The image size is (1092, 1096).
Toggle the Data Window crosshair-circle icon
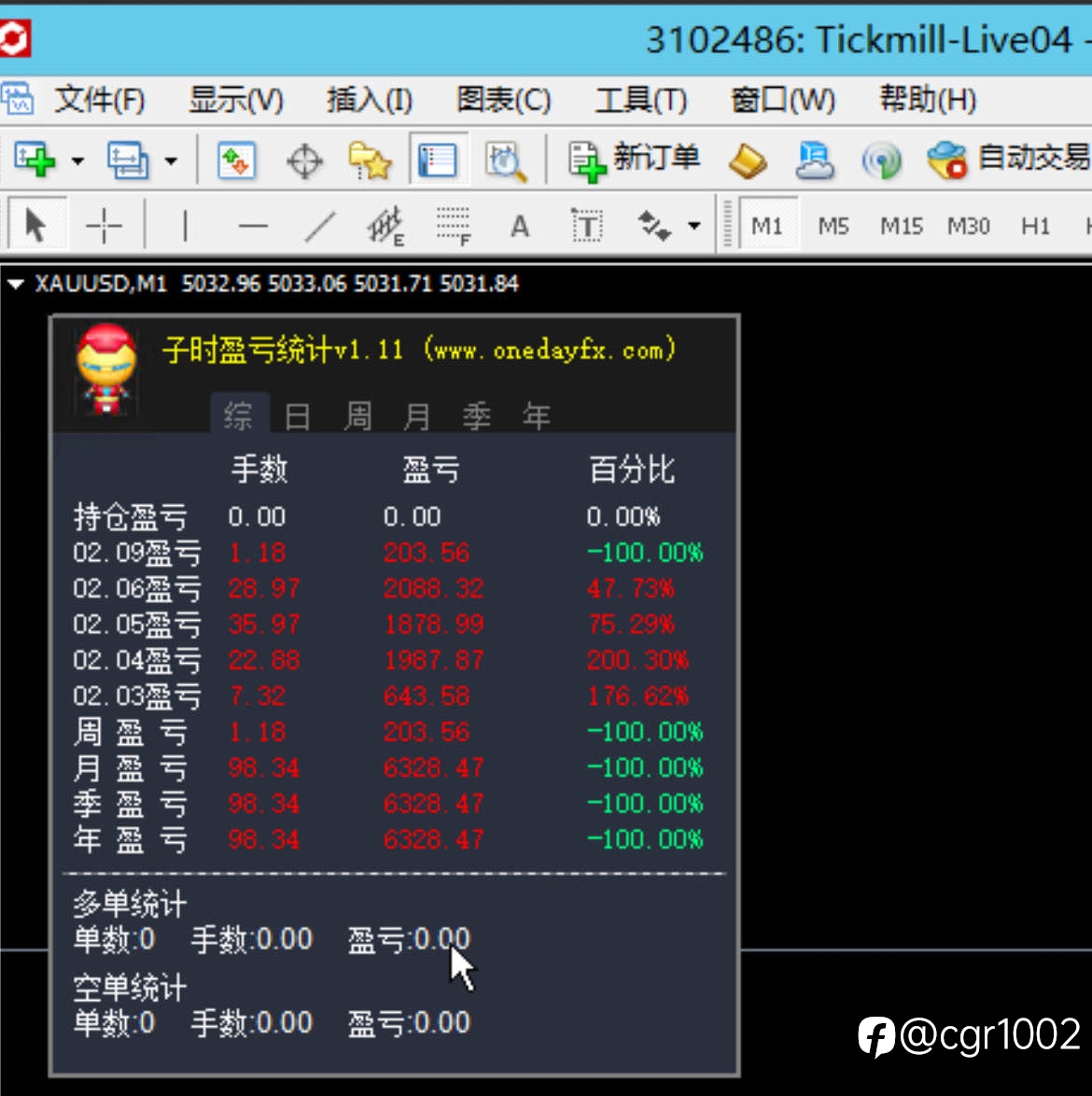click(304, 162)
